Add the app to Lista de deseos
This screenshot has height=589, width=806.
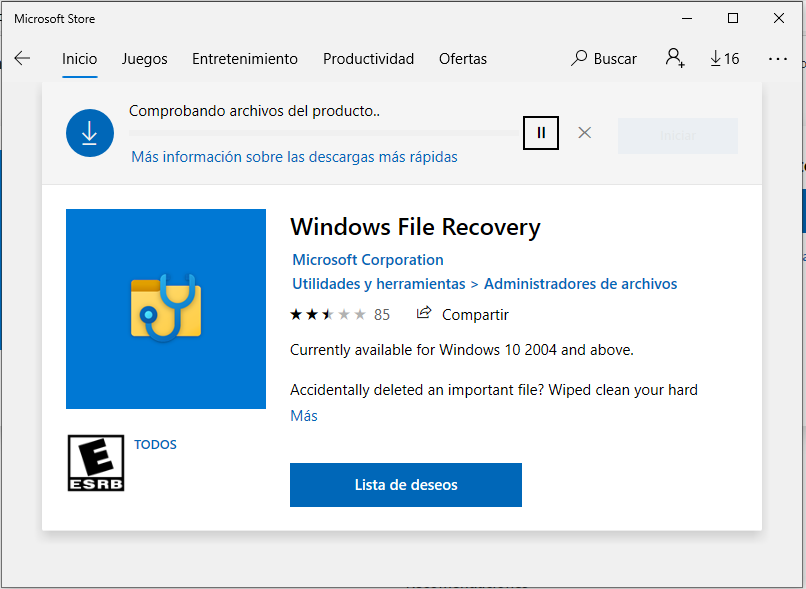pos(406,485)
